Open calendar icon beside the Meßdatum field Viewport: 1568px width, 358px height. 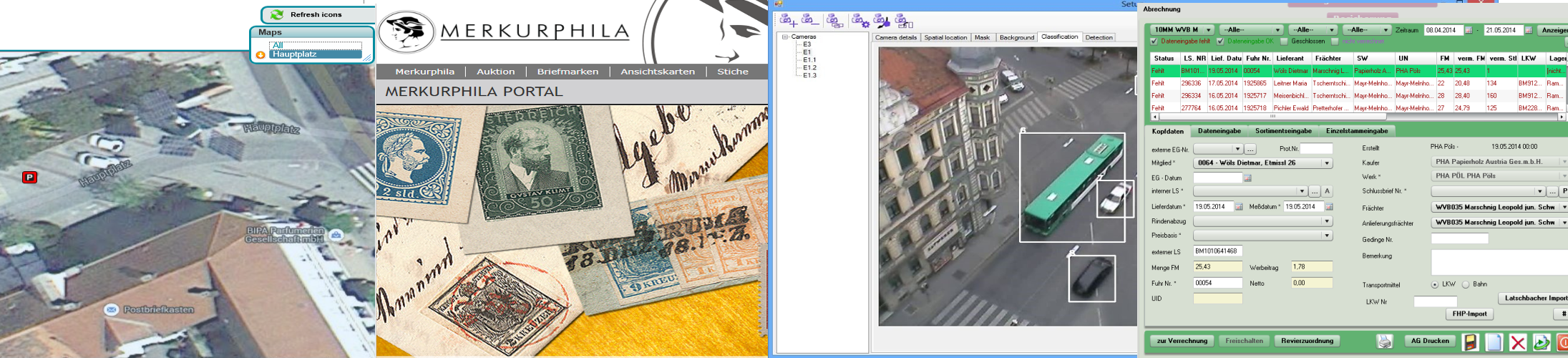(x=1329, y=207)
